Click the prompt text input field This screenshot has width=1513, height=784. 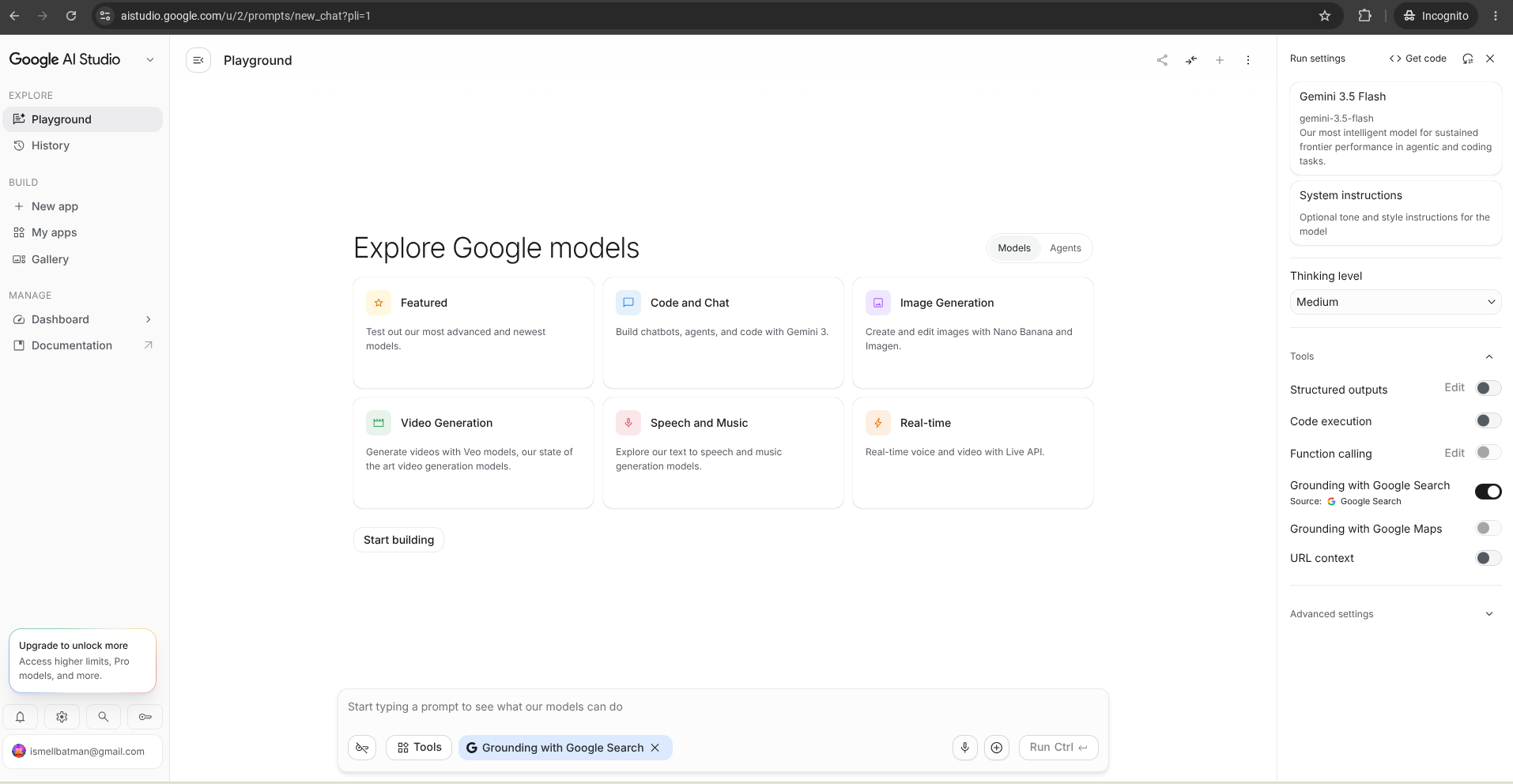723,707
